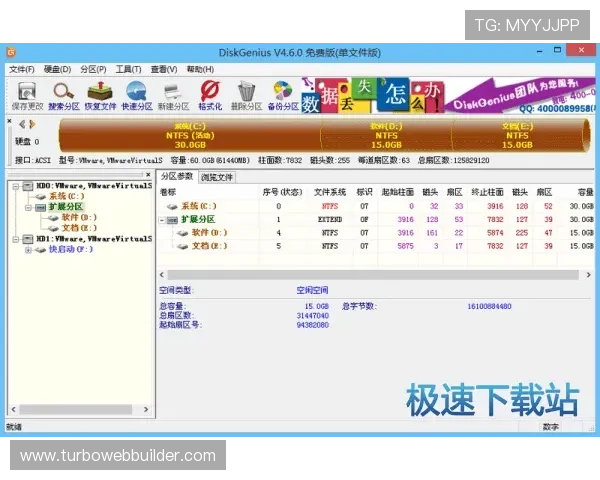Go to previous disk with left arrow
The height and width of the screenshot is (480, 600).
click(22, 124)
